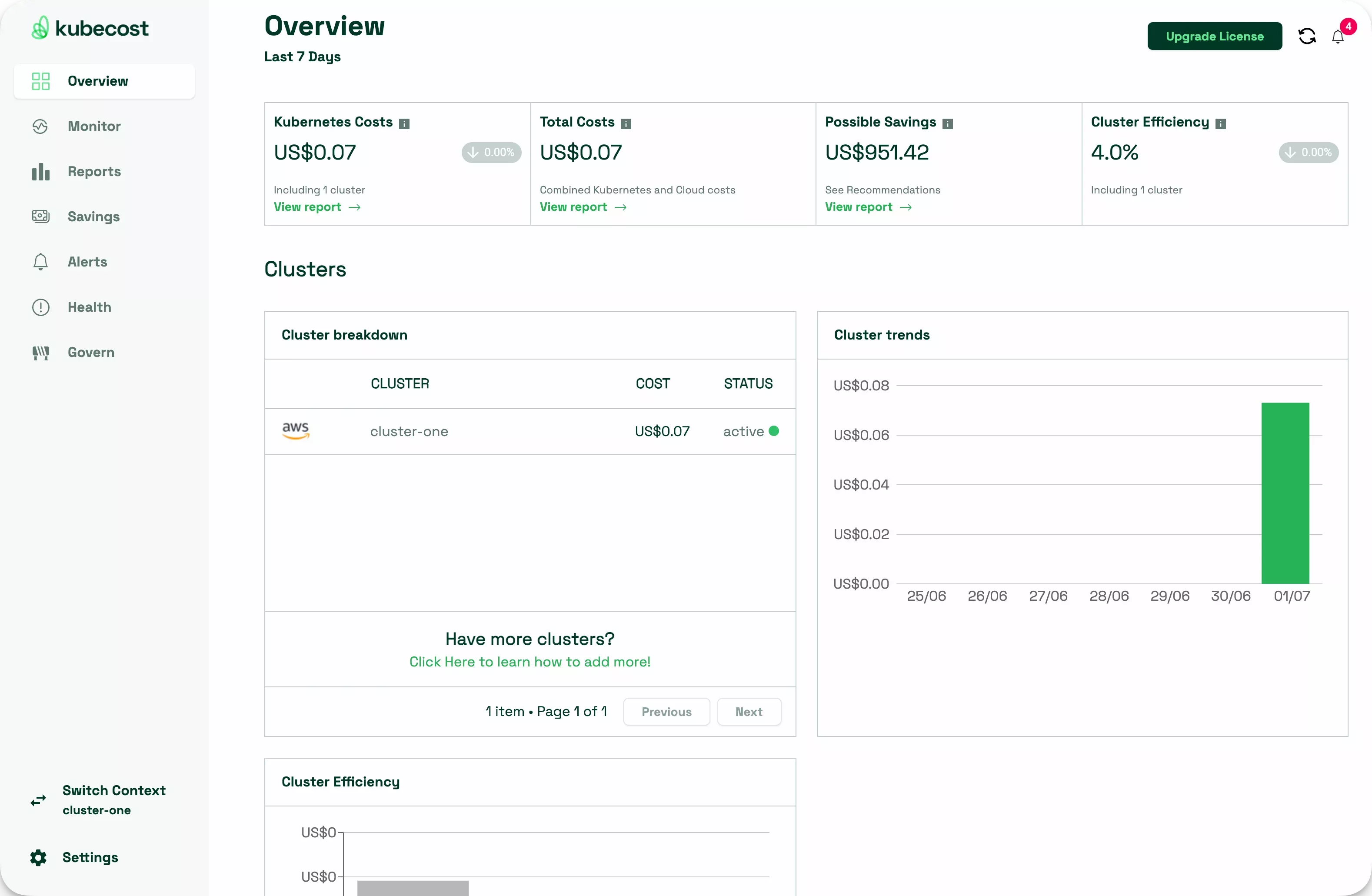
Task: Open the Reports section
Action: click(94, 171)
